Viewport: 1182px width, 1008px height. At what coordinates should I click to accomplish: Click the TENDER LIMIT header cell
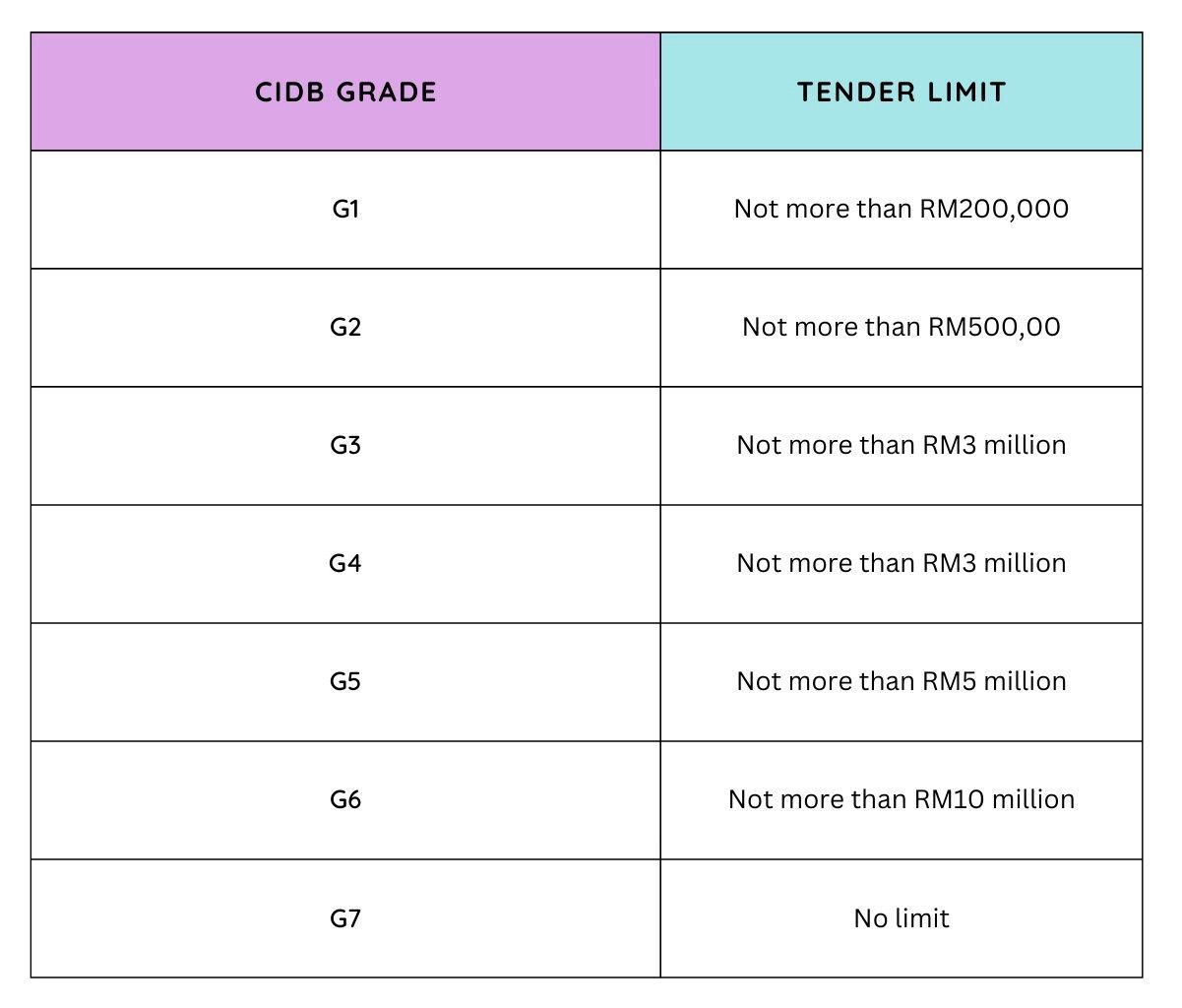pos(902,92)
